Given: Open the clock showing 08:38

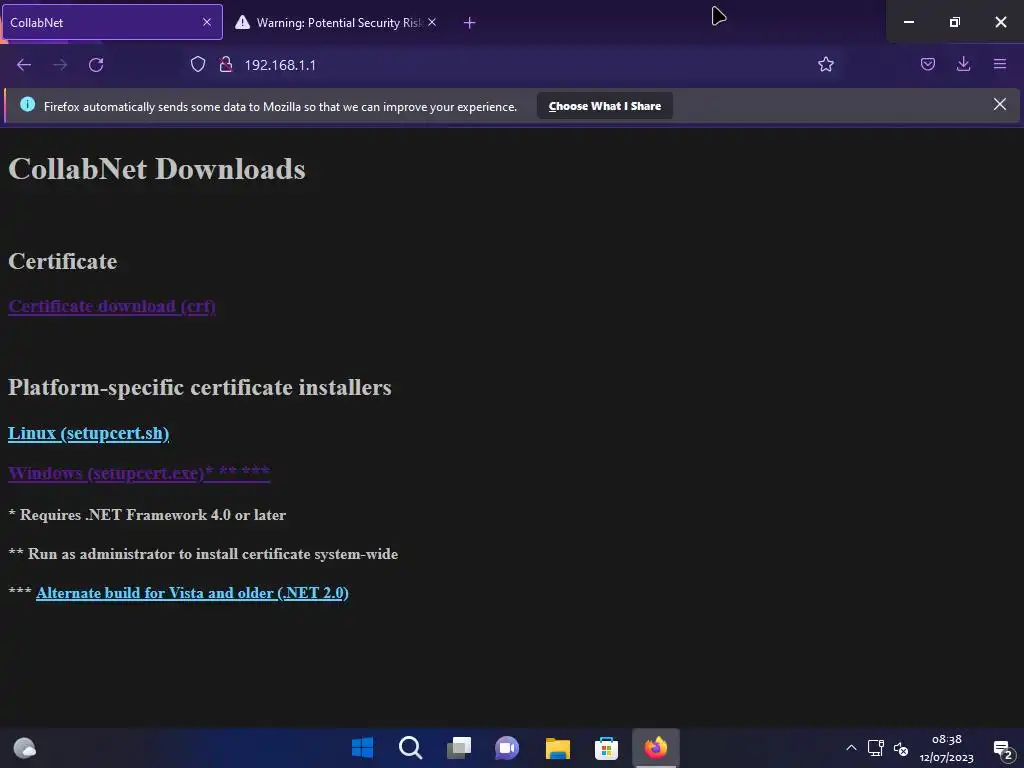Looking at the screenshot, I should tap(946, 748).
